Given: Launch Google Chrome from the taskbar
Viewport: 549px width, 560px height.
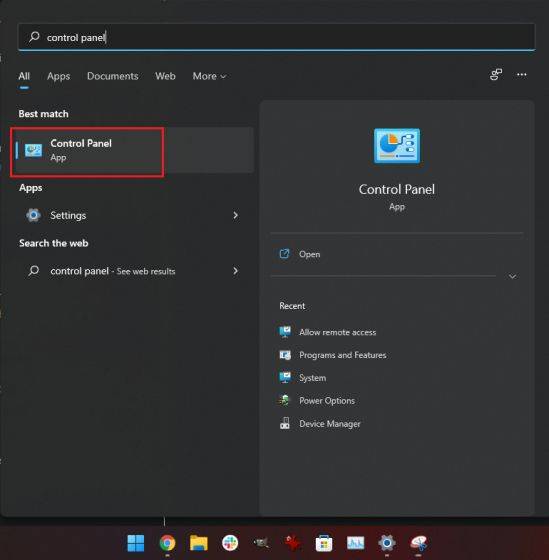Looking at the screenshot, I should [x=167, y=543].
